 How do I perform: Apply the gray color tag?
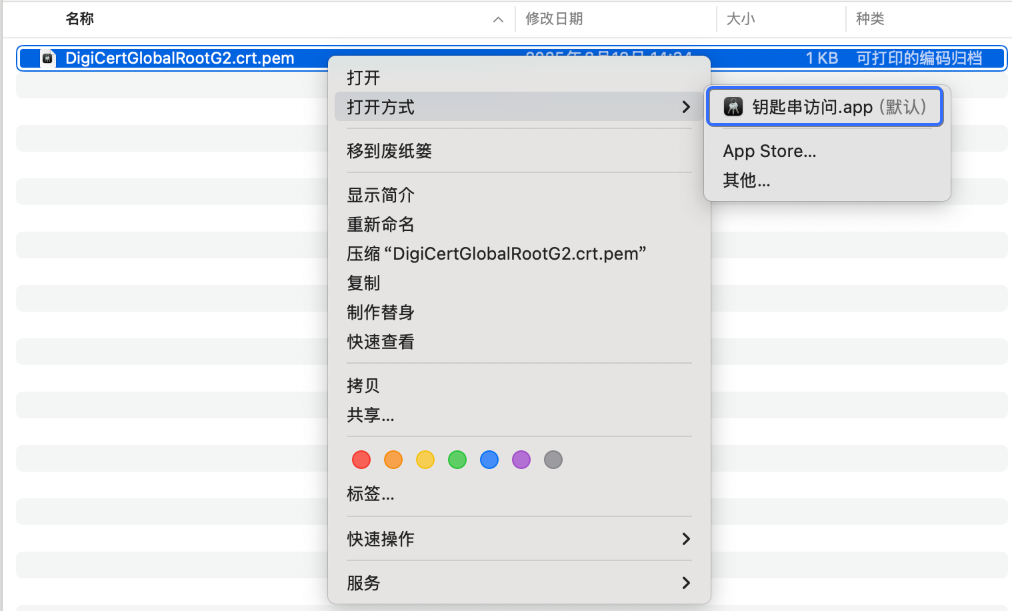tap(553, 460)
